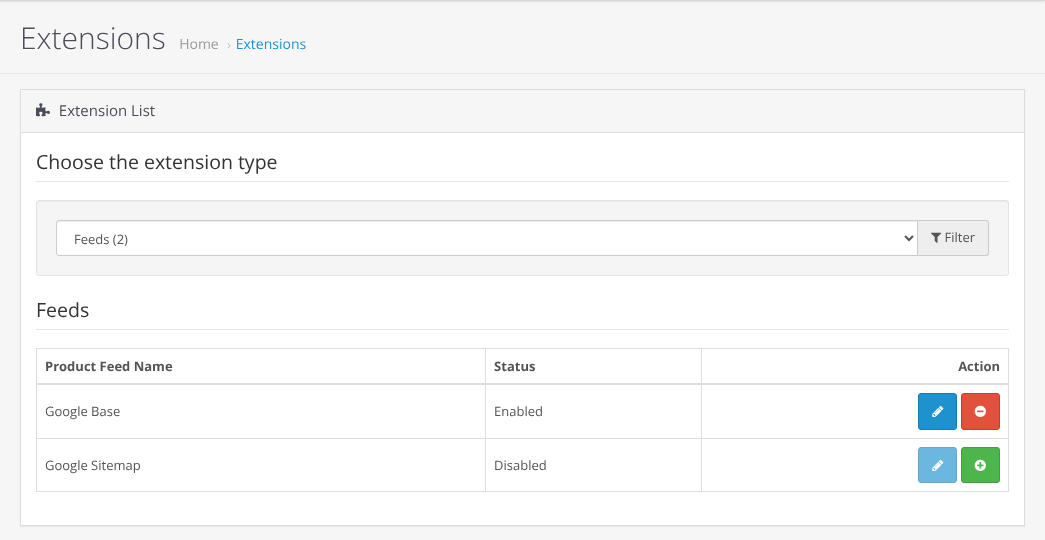Click the Status column header
This screenshot has width=1045, height=540.
(x=515, y=366)
